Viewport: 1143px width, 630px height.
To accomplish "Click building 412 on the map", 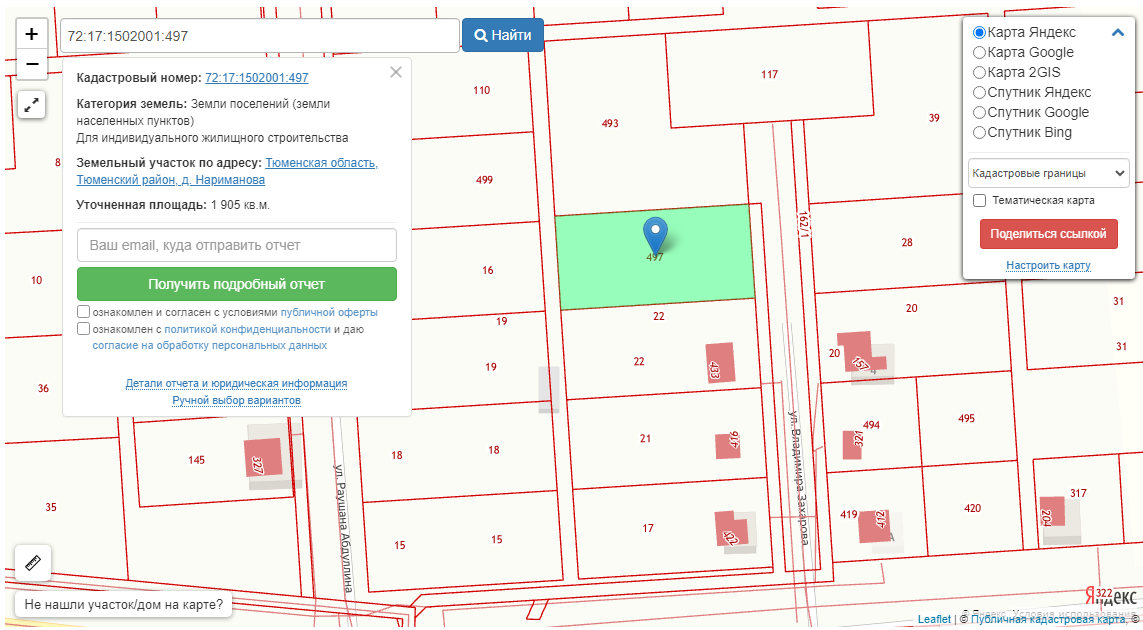I will pyautogui.click(x=874, y=526).
